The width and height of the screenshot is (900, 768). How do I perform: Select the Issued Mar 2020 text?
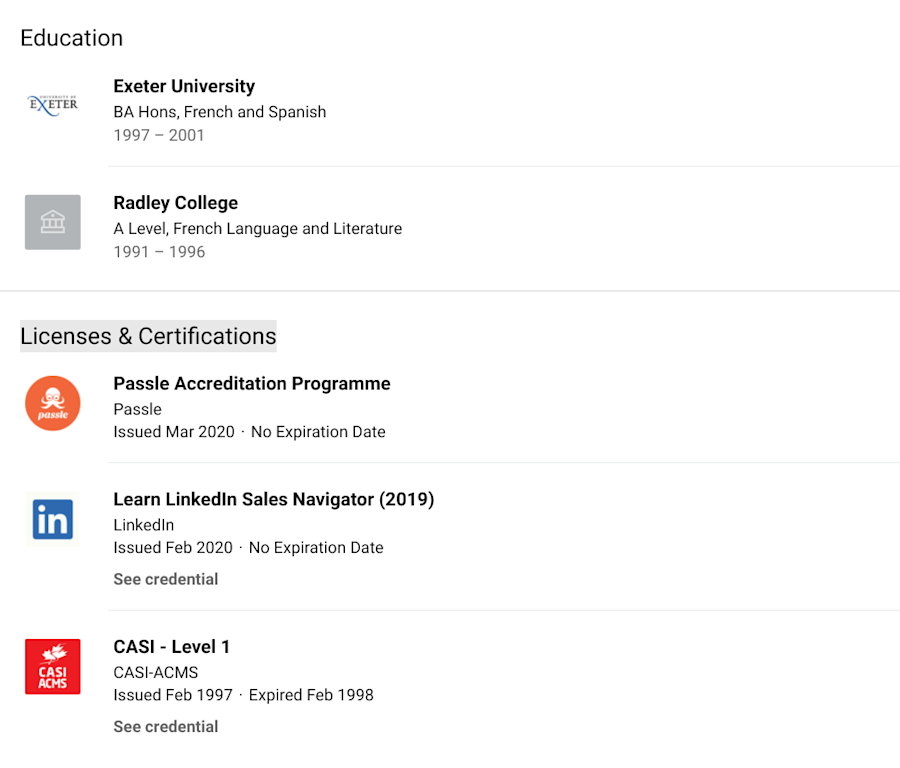click(x=173, y=431)
